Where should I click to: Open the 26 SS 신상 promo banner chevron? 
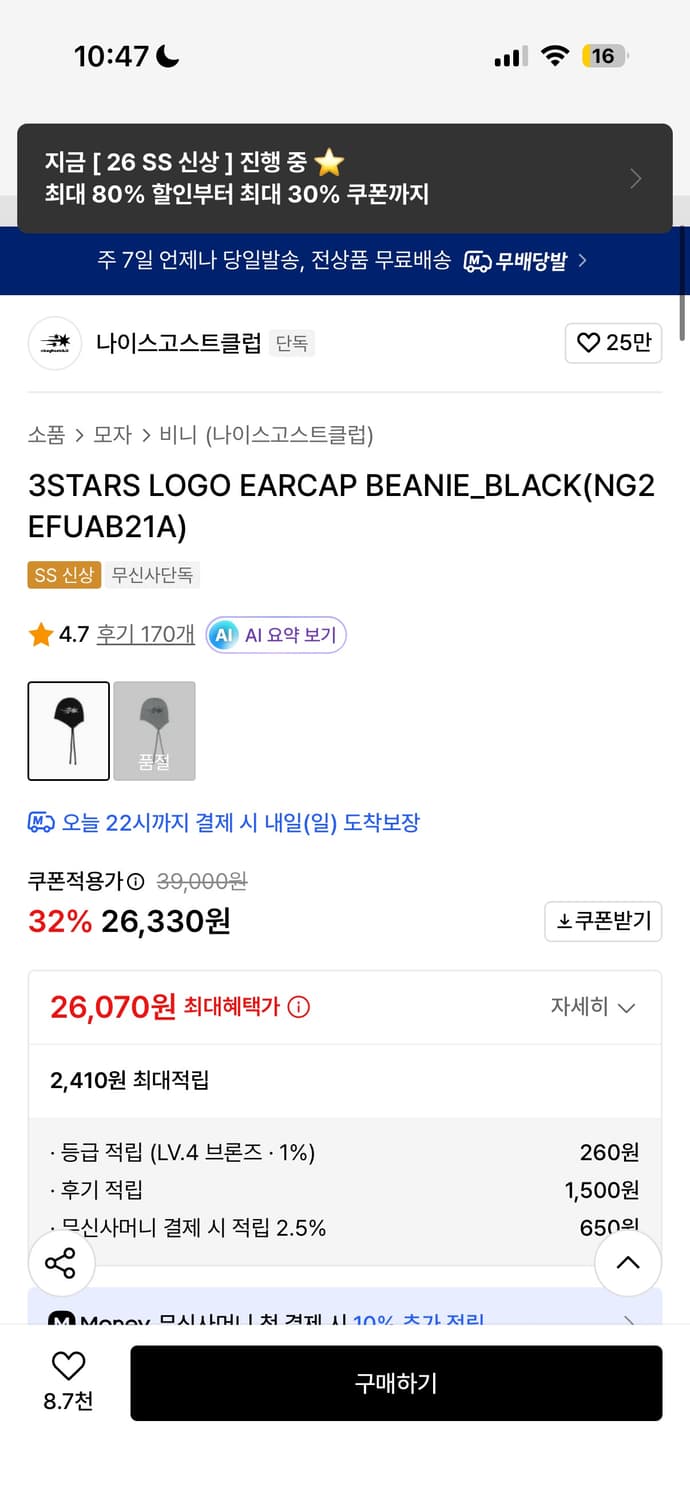pos(636,177)
